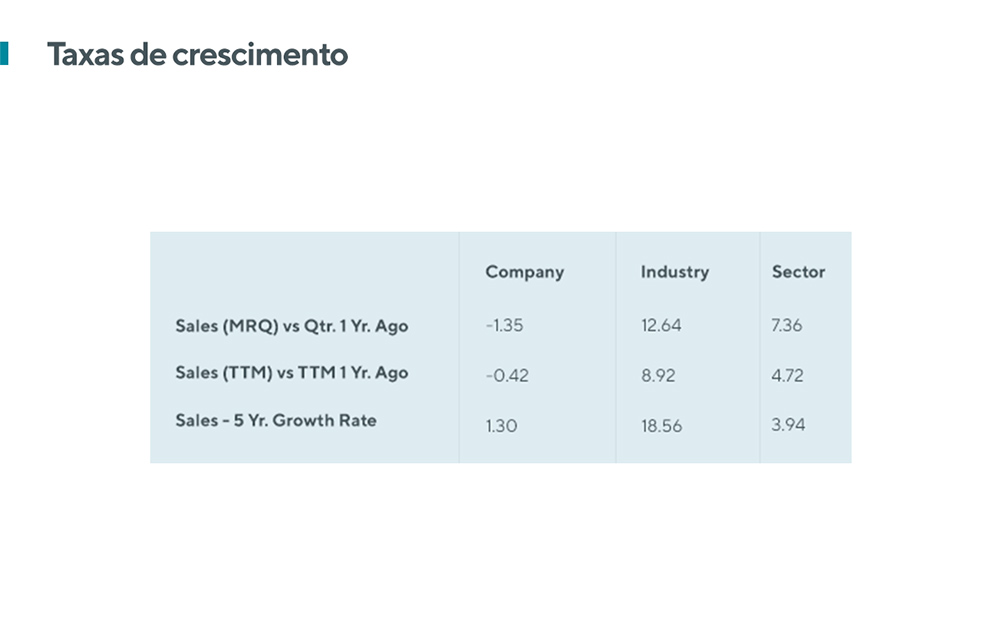The width and height of the screenshot is (1001, 635).
Task: Click the divider between Company and Industry columns
Action: click(616, 348)
